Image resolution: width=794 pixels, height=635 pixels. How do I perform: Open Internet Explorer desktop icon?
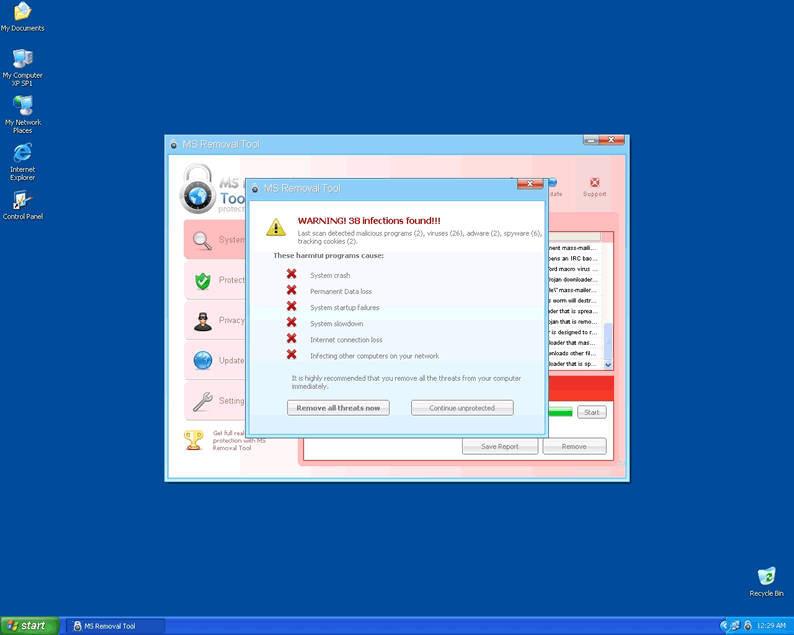pos(22,154)
